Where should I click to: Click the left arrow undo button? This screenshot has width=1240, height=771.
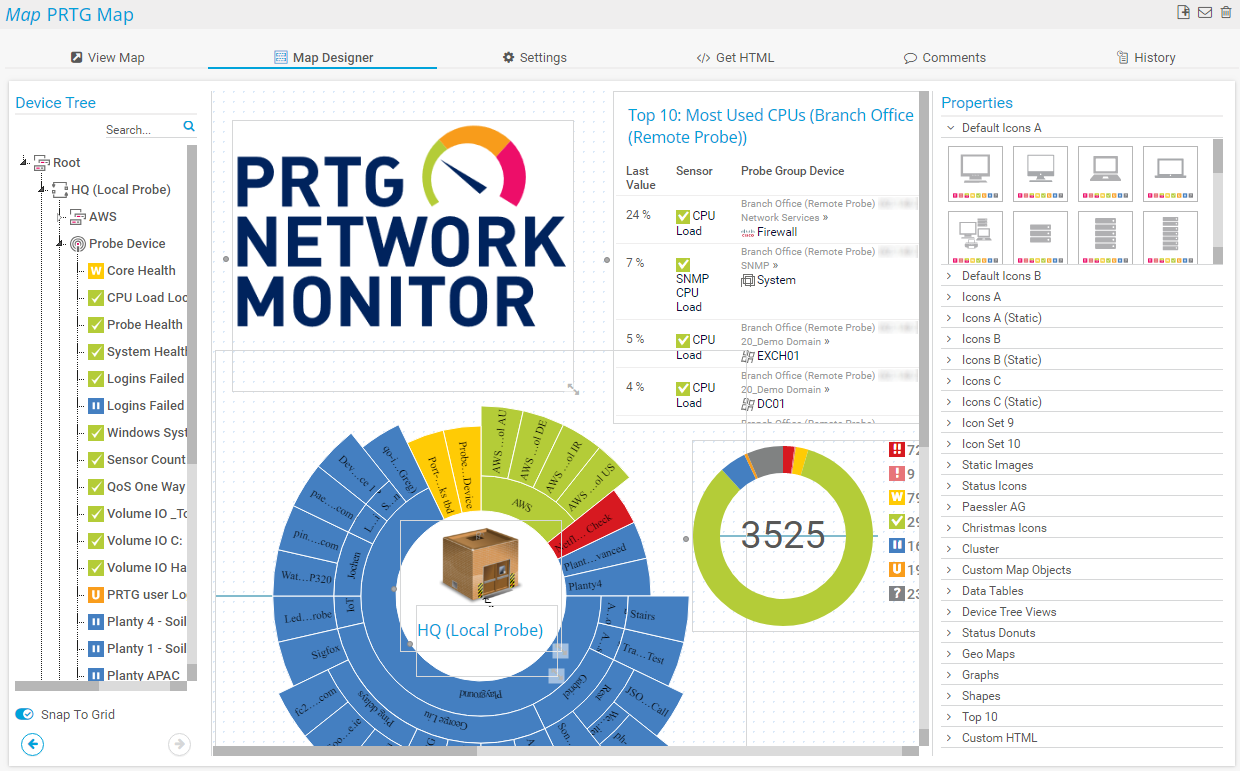(x=33, y=744)
